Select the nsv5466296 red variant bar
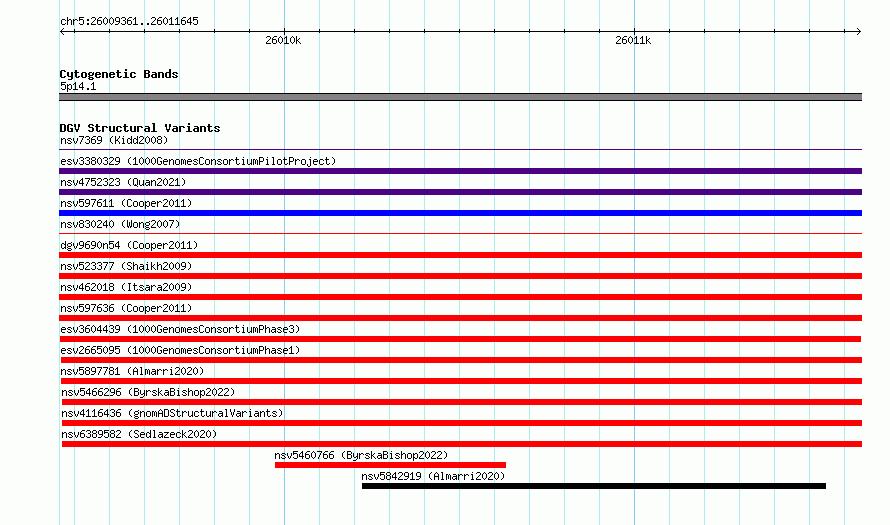 click(x=461, y=402)
